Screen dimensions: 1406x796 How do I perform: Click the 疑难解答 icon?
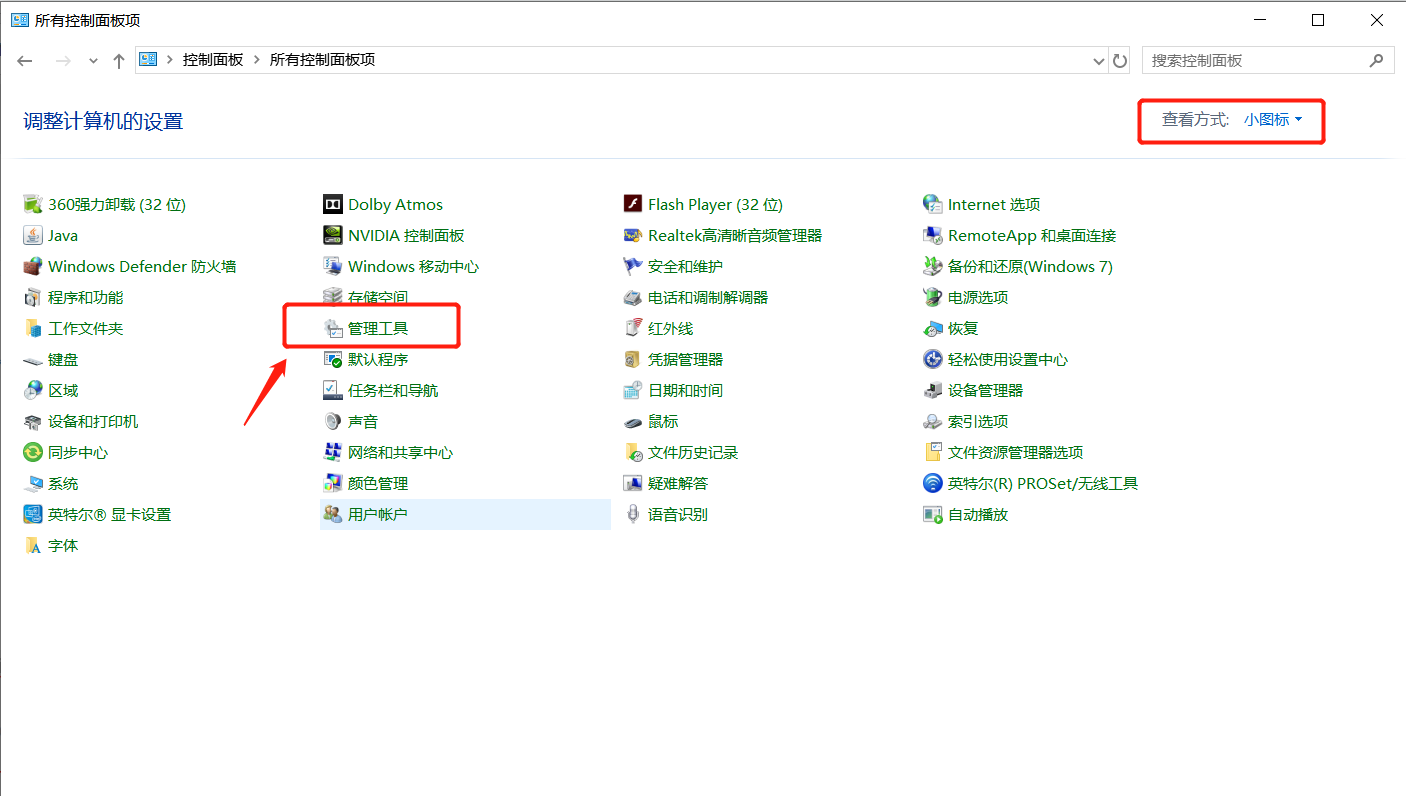click(x=633, y=484)
